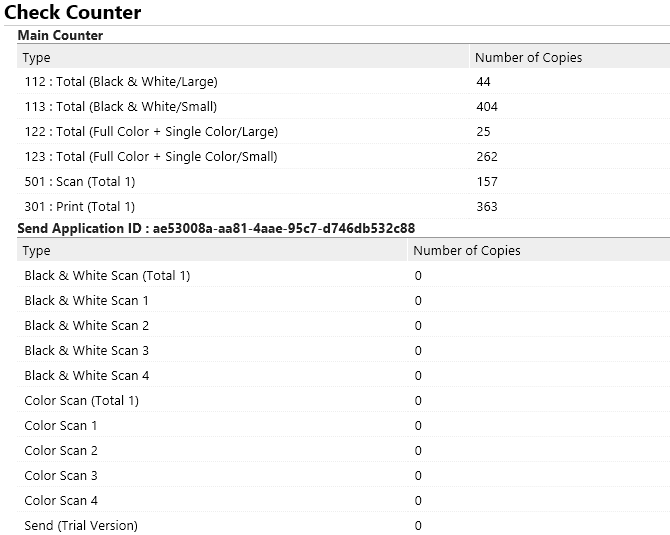Select the 113 Total Black & White/Small row
Screen dimensions: 670x535
(121, 107)
